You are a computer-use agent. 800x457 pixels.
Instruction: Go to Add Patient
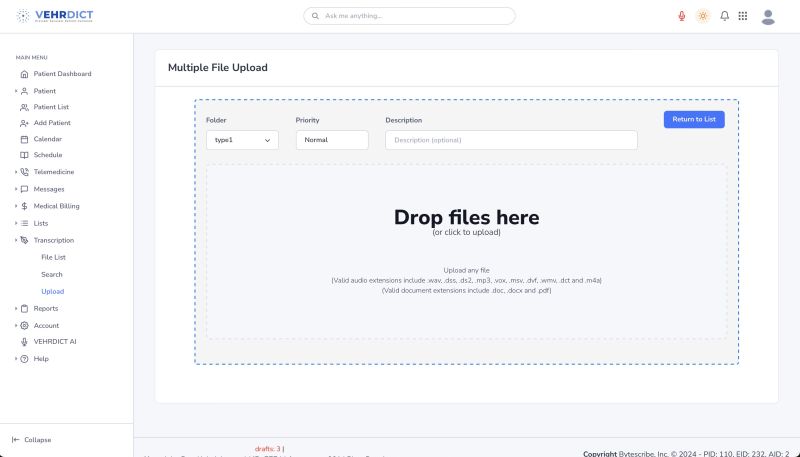click(52, 123)
